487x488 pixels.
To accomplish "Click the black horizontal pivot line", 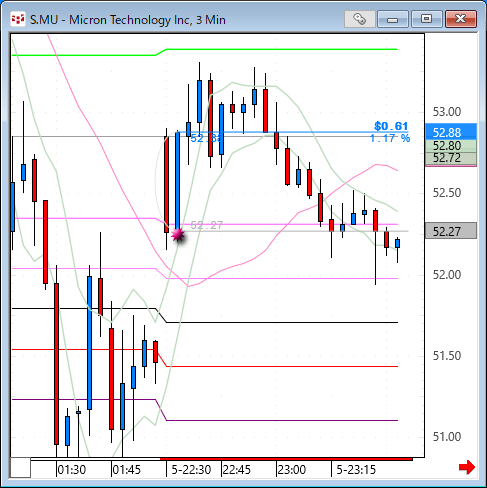I will click(x=282, y=322).
